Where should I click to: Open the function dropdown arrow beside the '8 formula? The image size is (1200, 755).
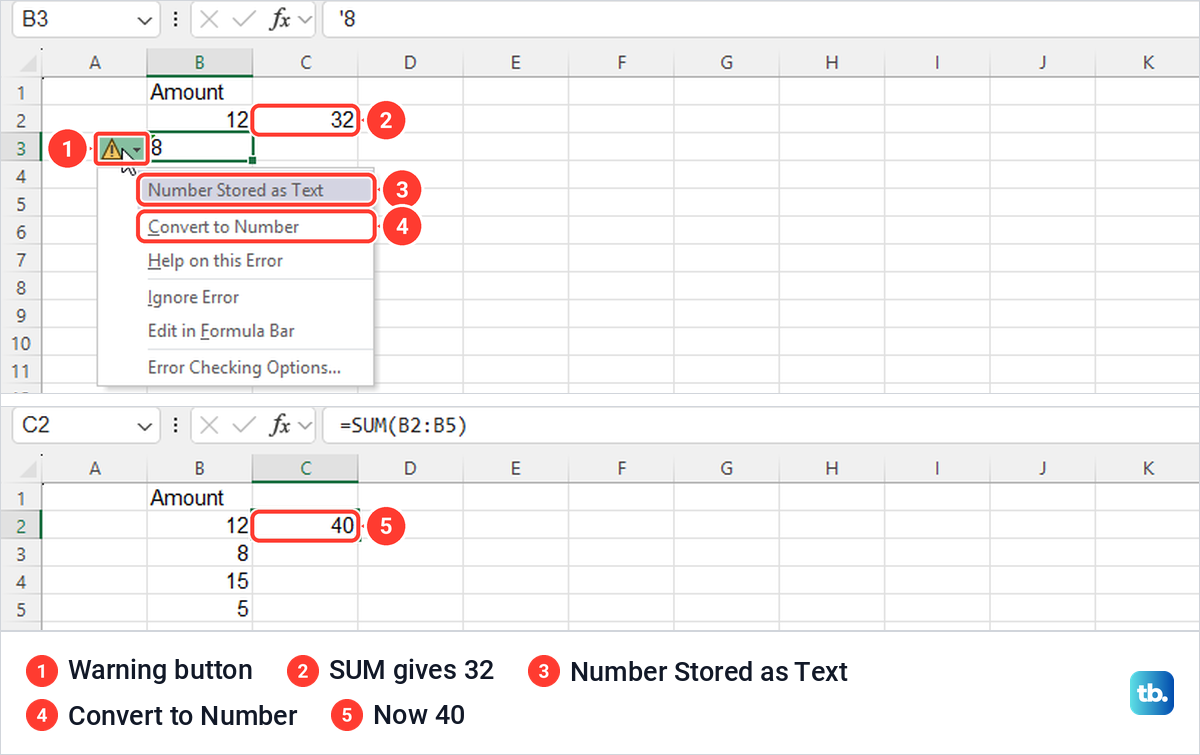(x=304, y=20)
